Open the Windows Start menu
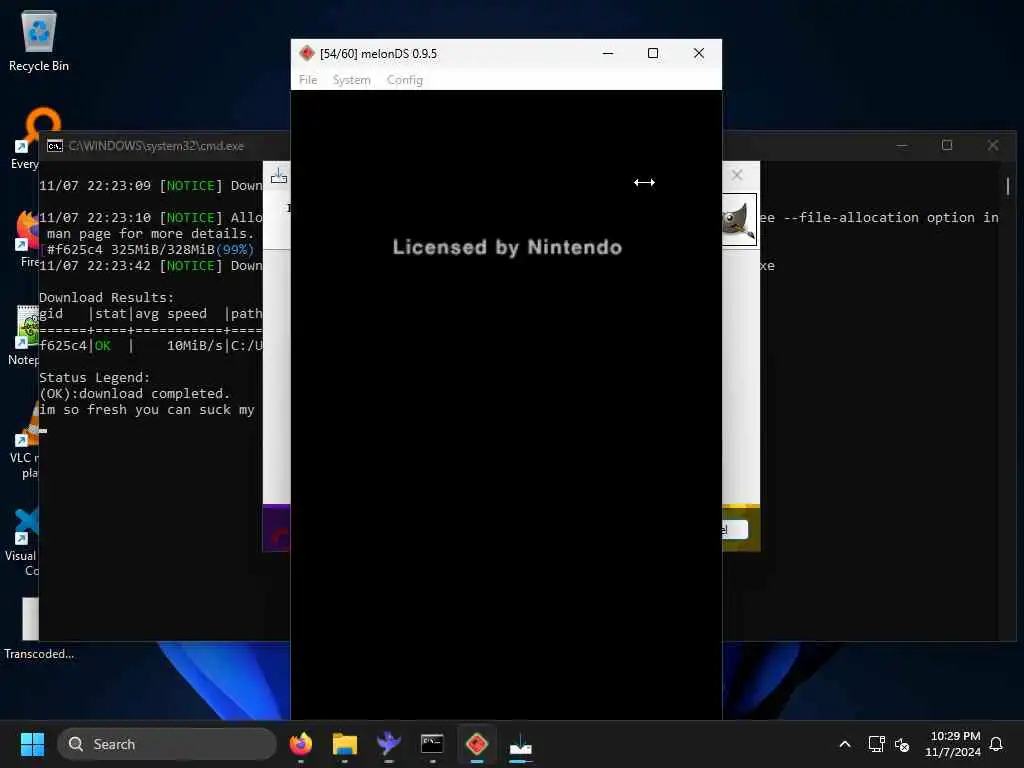This screenshot has height=768, width=1024. tap(32, 744)
